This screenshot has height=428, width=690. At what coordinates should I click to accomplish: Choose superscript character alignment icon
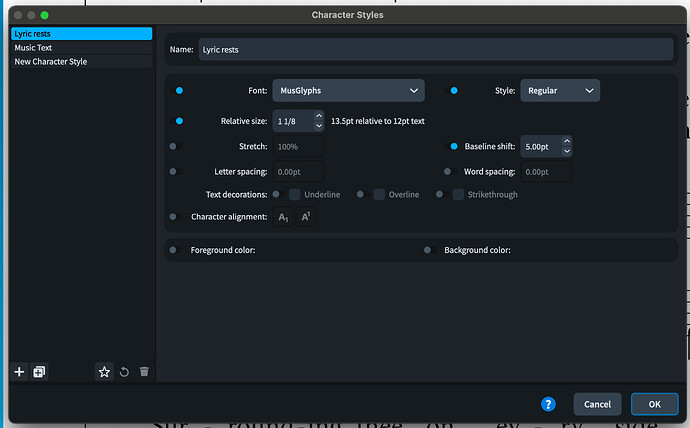[306, 217]
